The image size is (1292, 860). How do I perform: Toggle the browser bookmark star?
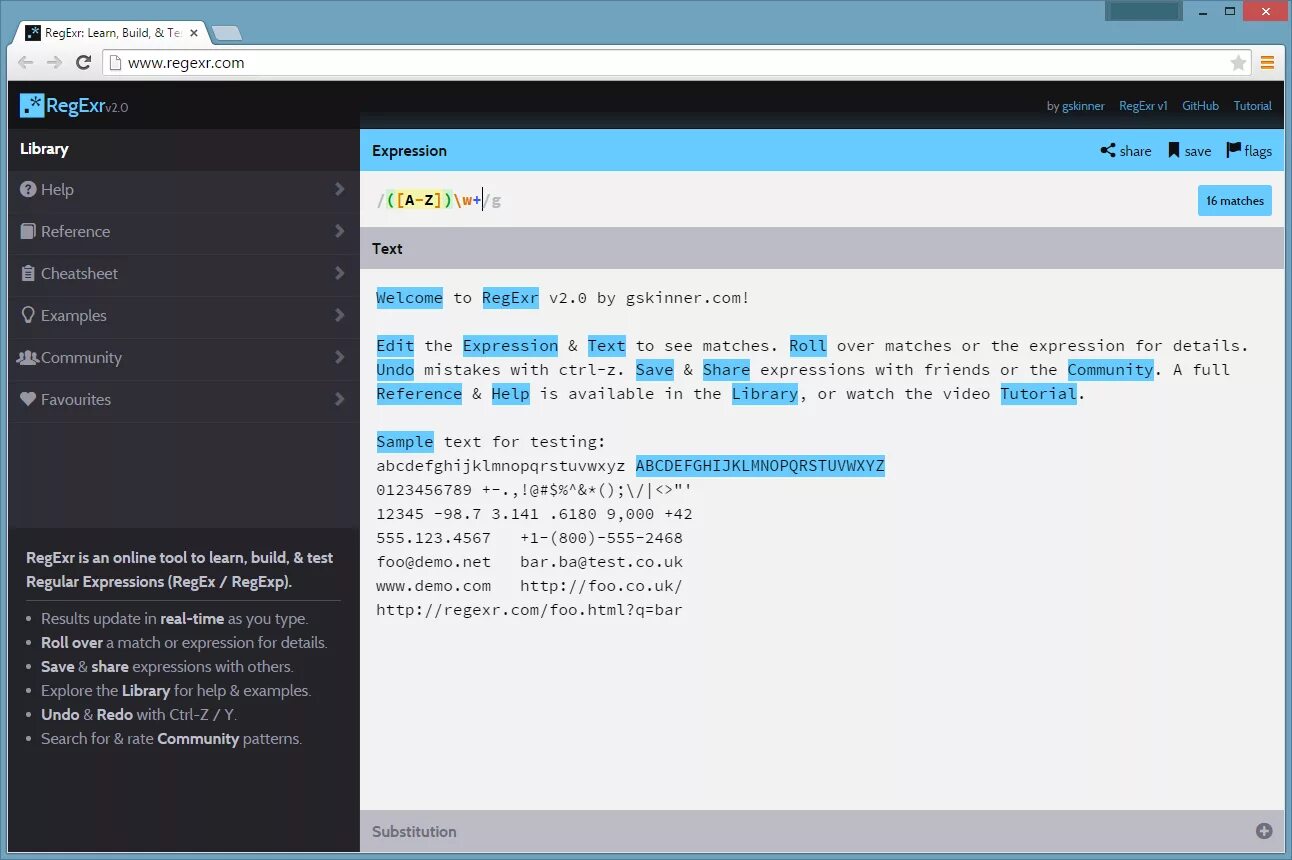coord(1240,62)
